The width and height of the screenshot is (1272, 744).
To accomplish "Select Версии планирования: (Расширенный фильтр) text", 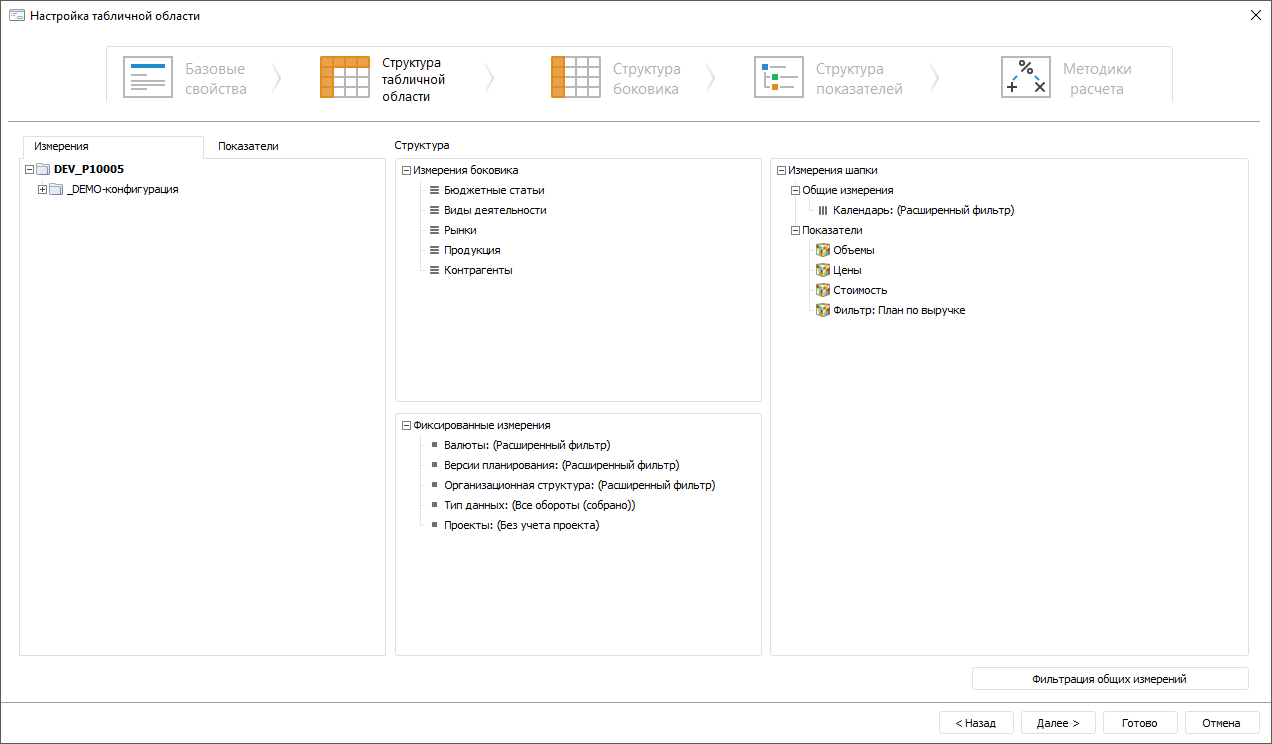I will 562,465.
